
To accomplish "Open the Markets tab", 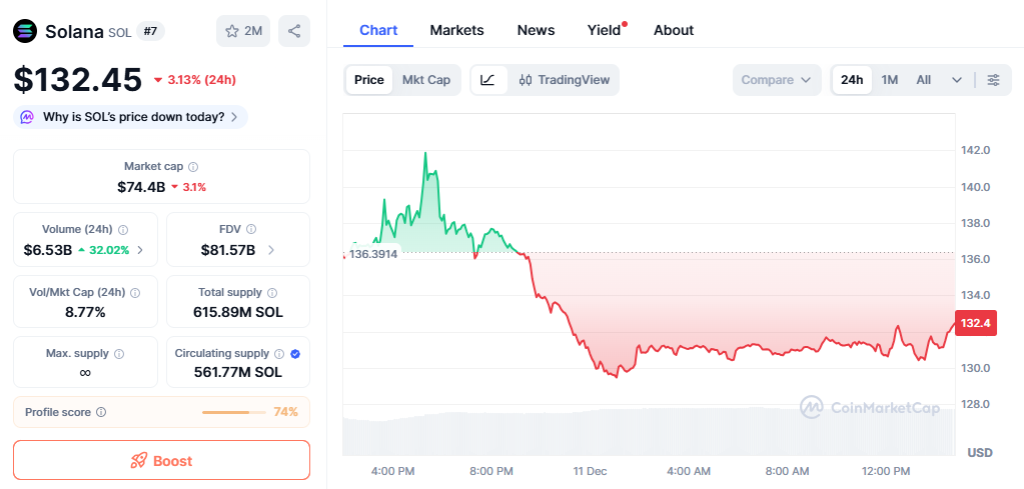I will (456, 30).
